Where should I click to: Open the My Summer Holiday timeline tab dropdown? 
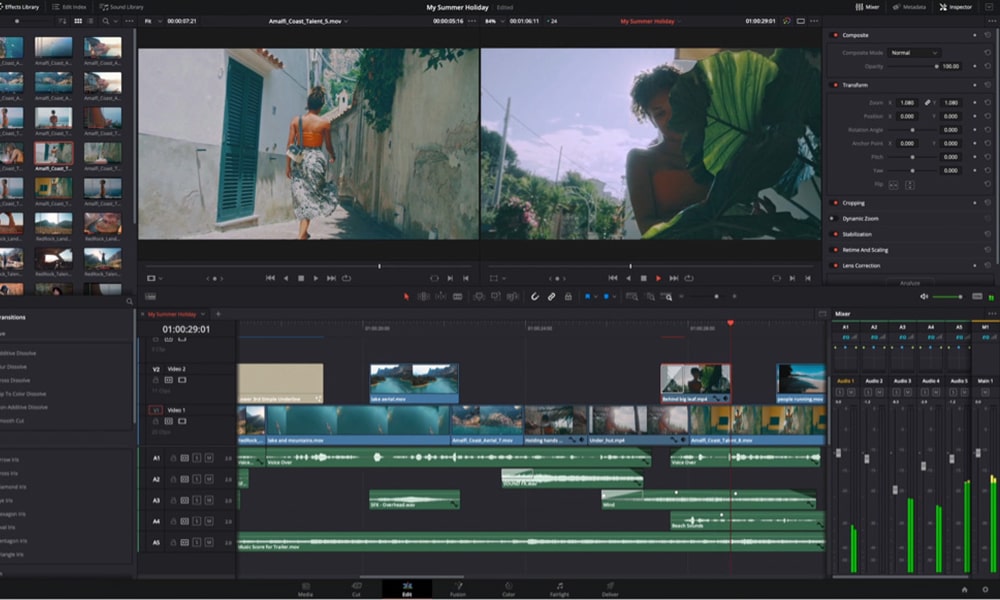[x=203, y=314]
